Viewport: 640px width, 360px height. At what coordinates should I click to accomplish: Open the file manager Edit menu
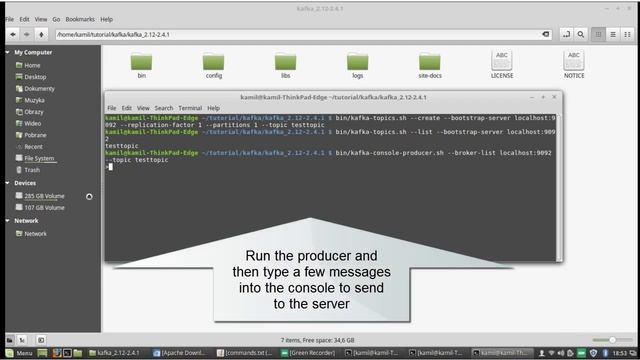24,19
